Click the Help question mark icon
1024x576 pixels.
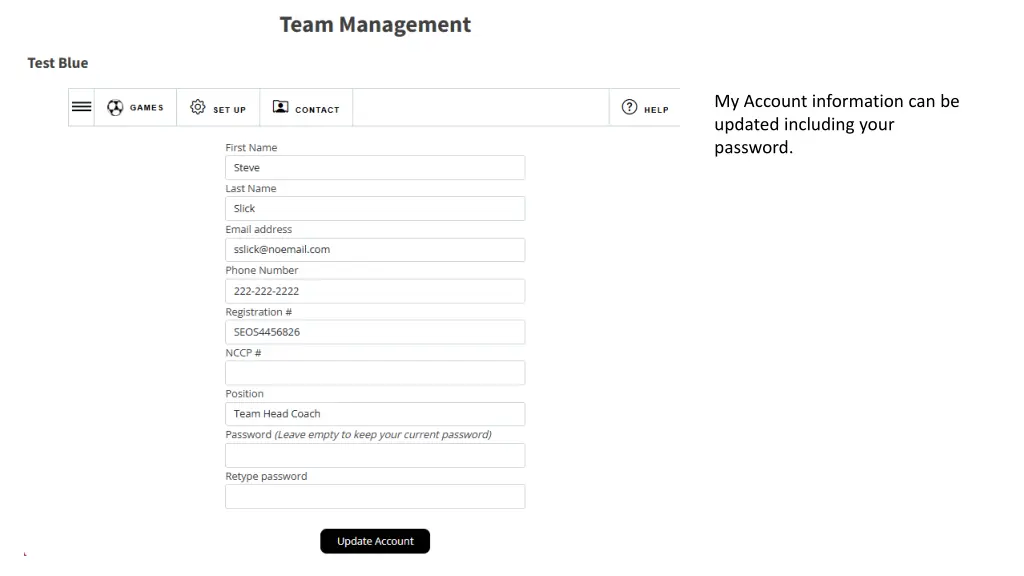pos(629,107)
